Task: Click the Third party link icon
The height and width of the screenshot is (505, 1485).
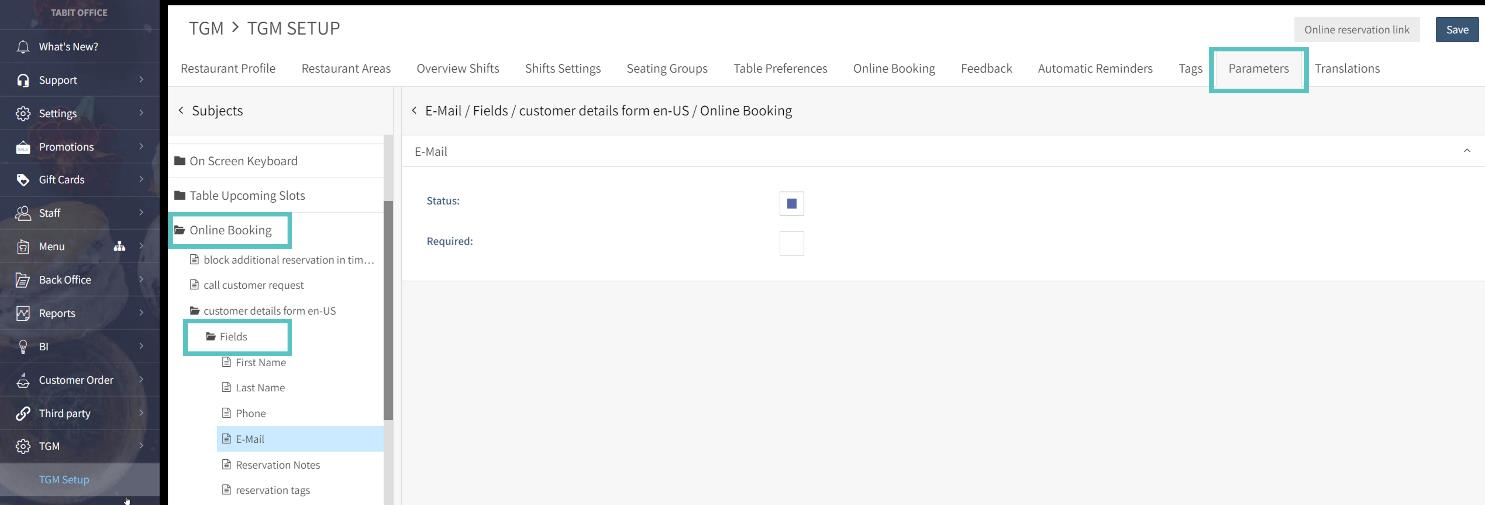Action: (x=23, y=413)
